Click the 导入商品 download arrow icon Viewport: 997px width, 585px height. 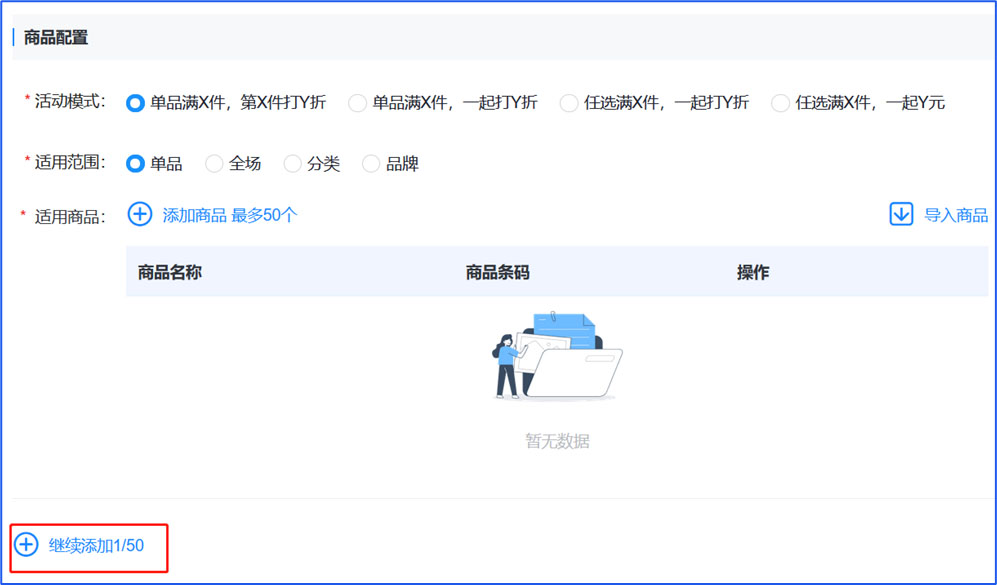[x=901, y=214]
